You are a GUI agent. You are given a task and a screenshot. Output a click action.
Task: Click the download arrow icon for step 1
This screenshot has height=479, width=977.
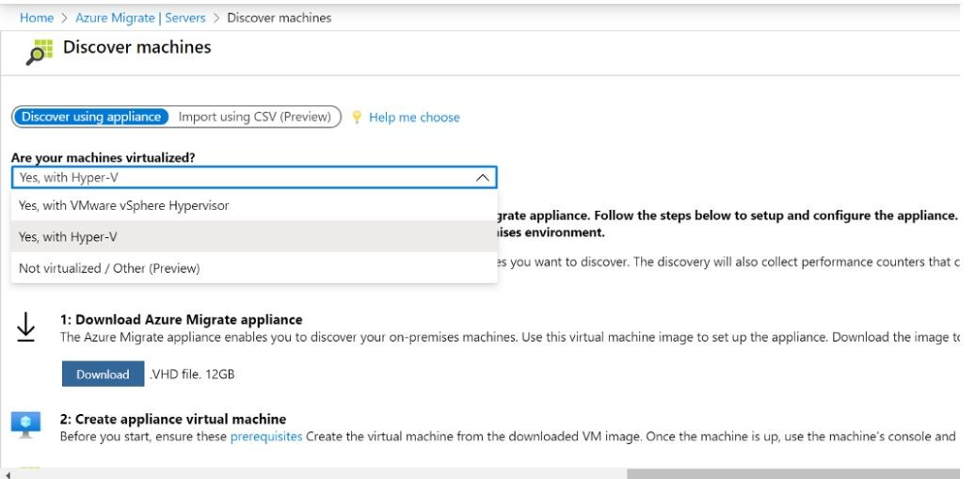26,326
